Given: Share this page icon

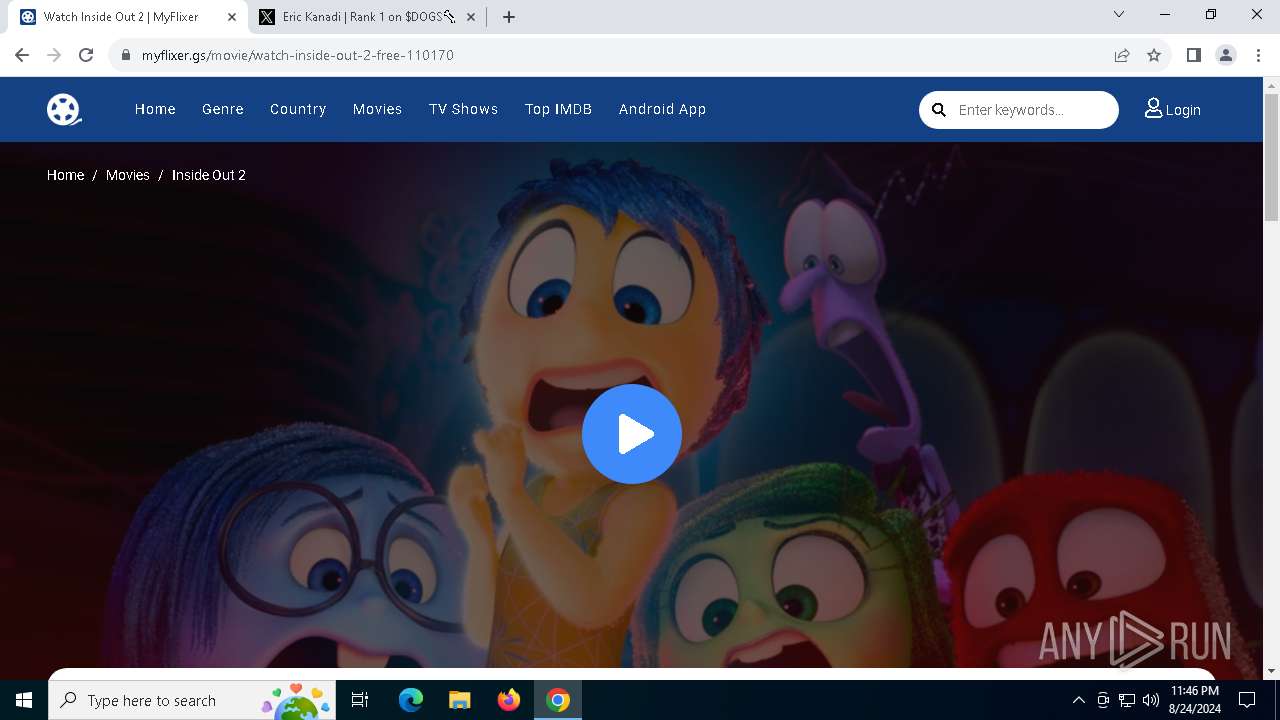Looking at the screenshot, I should (x=1122, y=55).
